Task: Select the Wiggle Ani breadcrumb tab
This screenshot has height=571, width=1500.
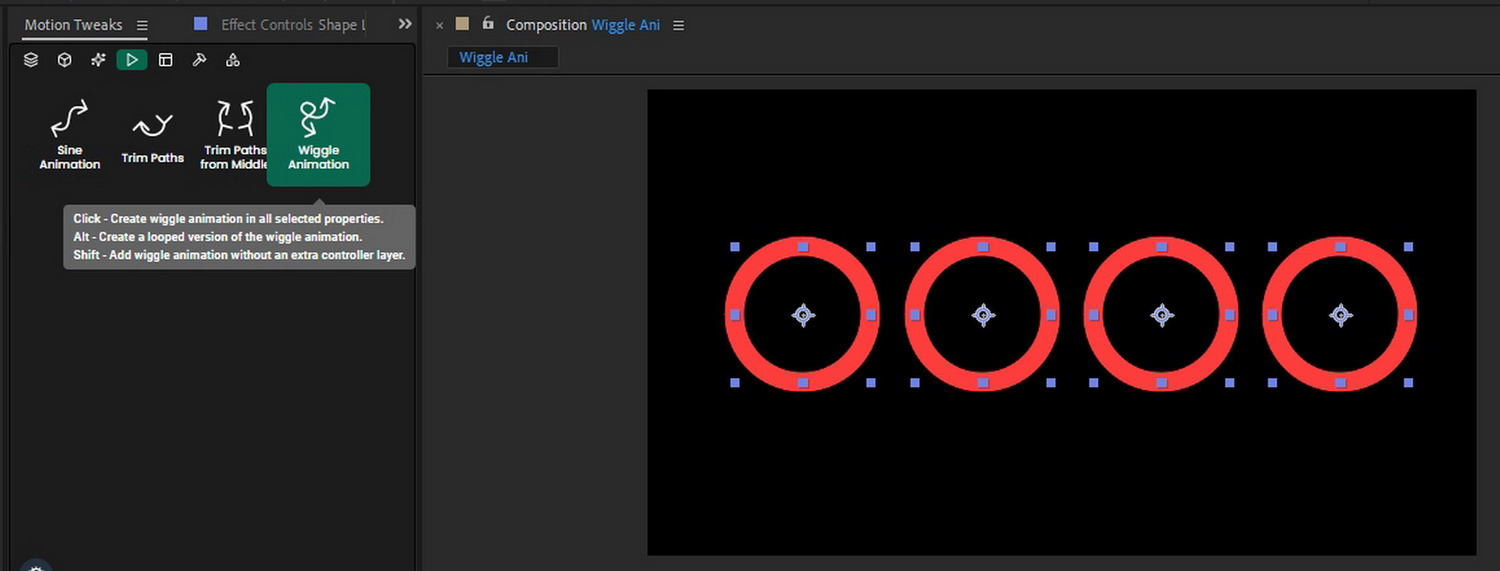Action: pyautogui.click(x=502, y=57)
